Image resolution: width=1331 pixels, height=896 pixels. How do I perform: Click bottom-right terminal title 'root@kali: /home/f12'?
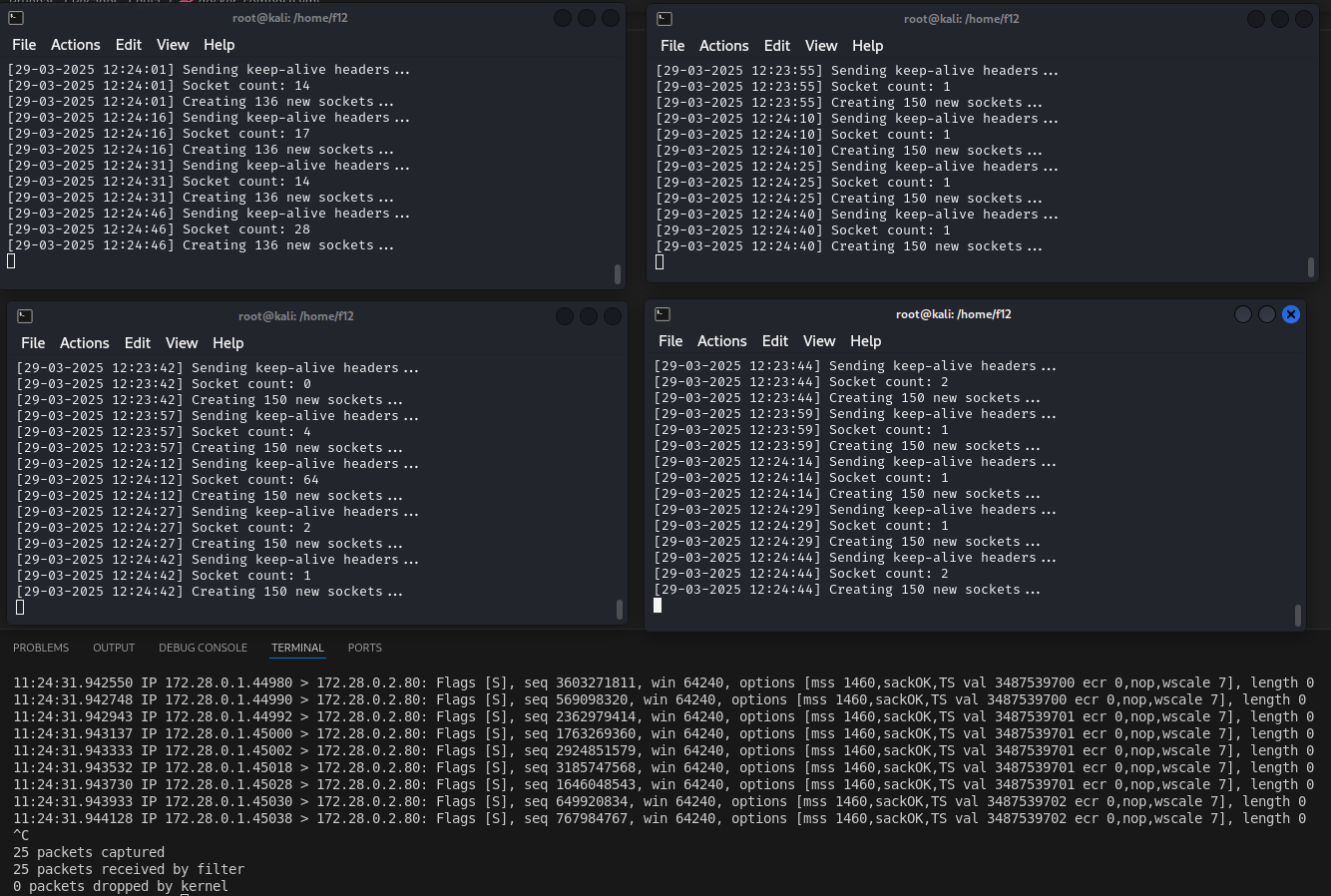tap(954, 314)
